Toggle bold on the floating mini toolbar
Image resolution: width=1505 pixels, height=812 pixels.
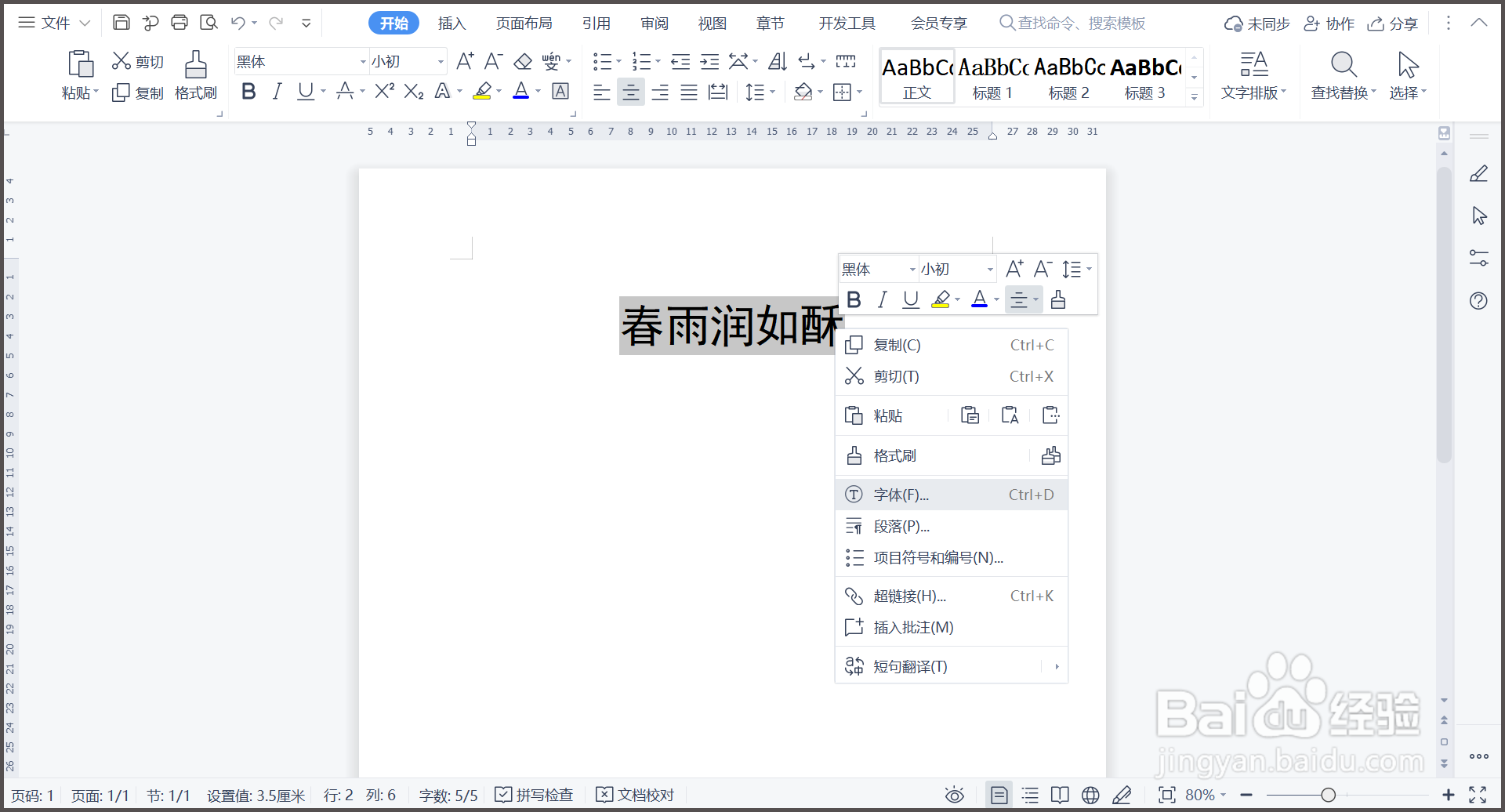click(854, 299)
